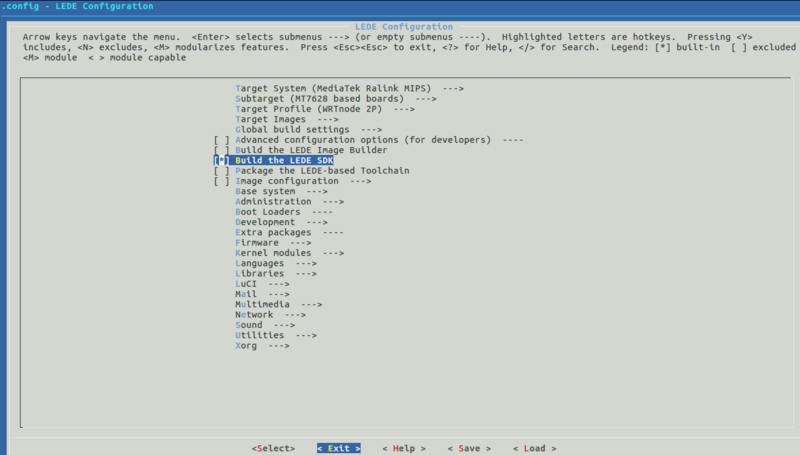Expand the Development submenu
Screen dimensions: 800x455
pyautogui.click(x=281, y=222)
